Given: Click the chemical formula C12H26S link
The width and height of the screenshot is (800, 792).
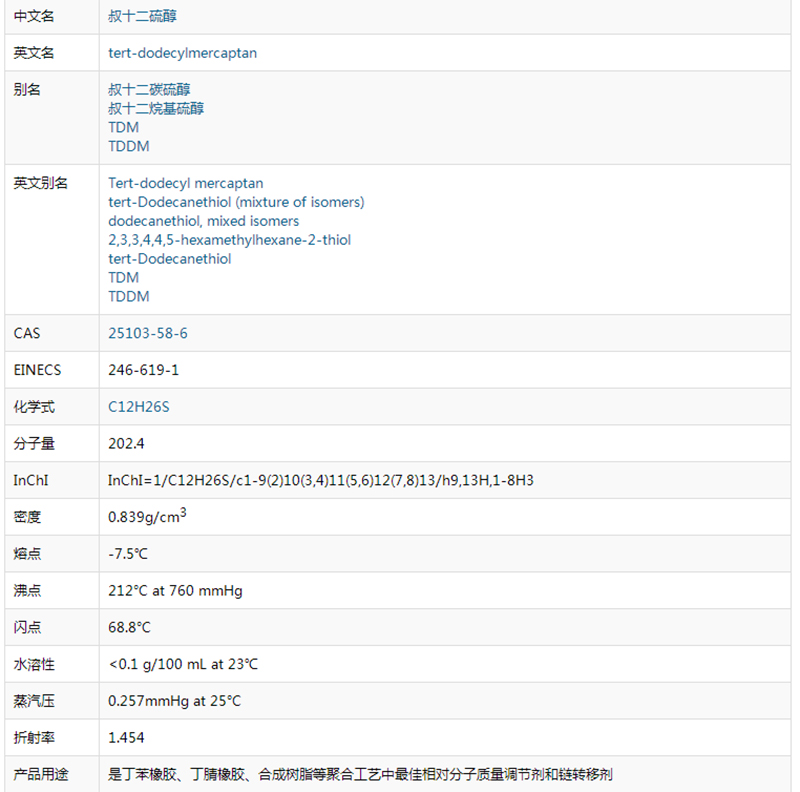Looking at the screenshot, I should pyautogui.click(x=140, y=407).
